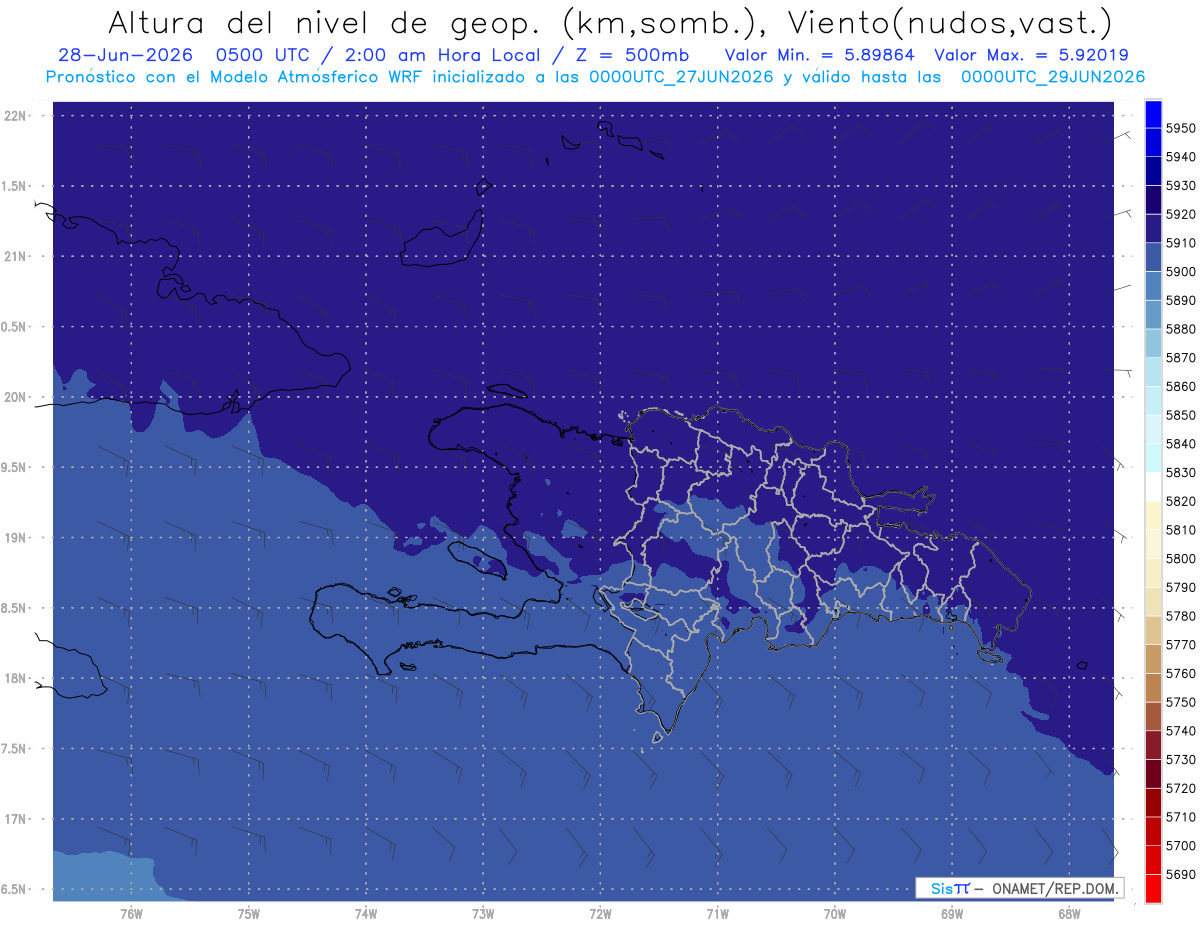Click the '68W' longitude label
This screenshot has height=927, width=1200.
(1069, 913)
